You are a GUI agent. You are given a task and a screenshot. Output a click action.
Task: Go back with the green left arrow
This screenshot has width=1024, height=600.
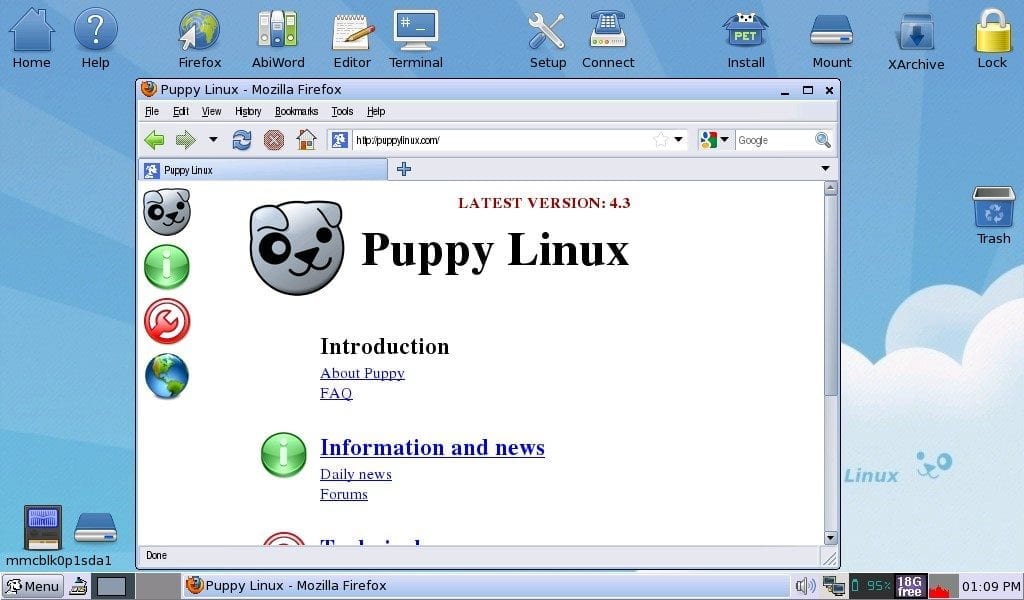coord(154,140)
